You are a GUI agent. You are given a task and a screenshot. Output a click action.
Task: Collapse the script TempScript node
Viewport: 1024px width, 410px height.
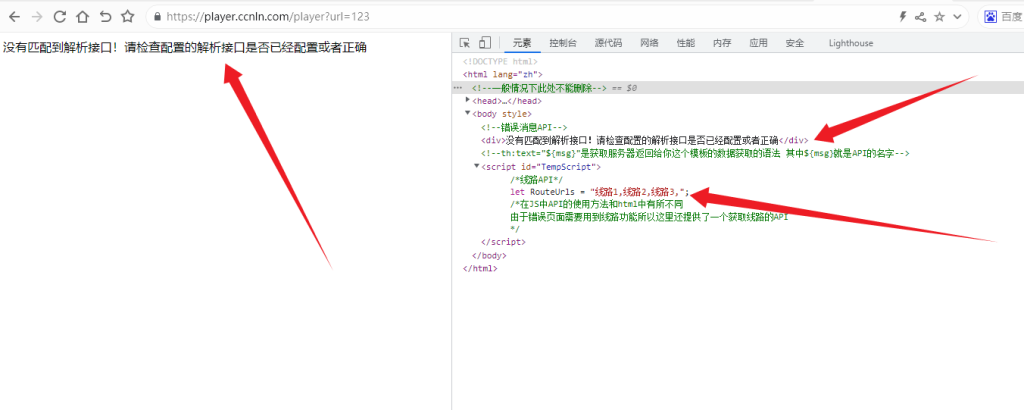[x=477, y=166]
